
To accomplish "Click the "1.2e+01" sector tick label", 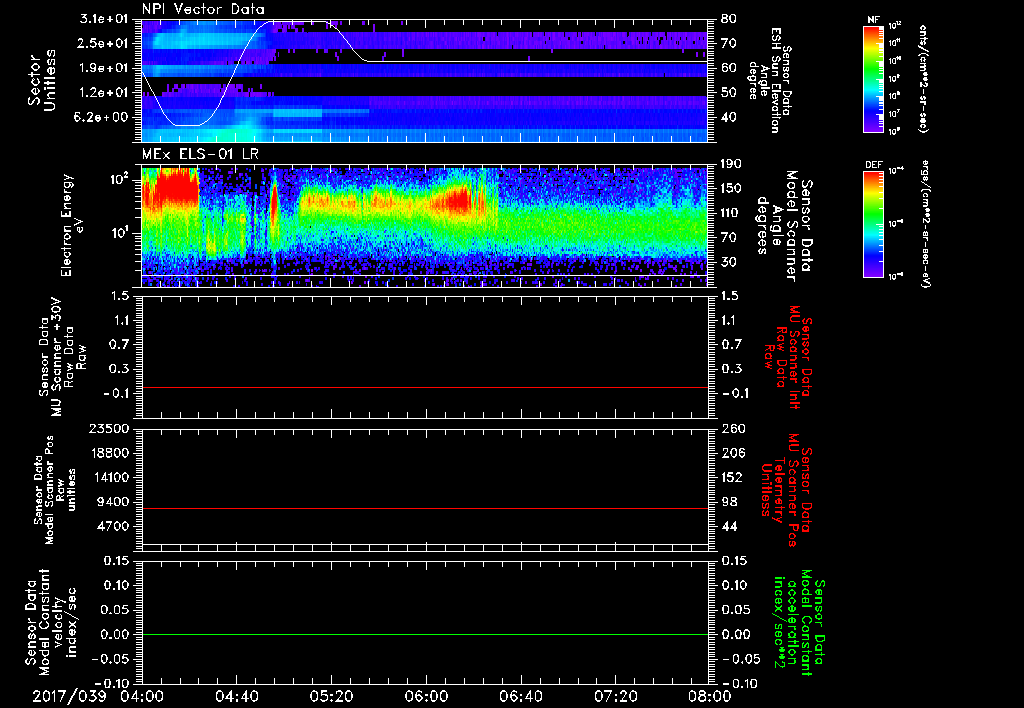I will click(104, 93).
